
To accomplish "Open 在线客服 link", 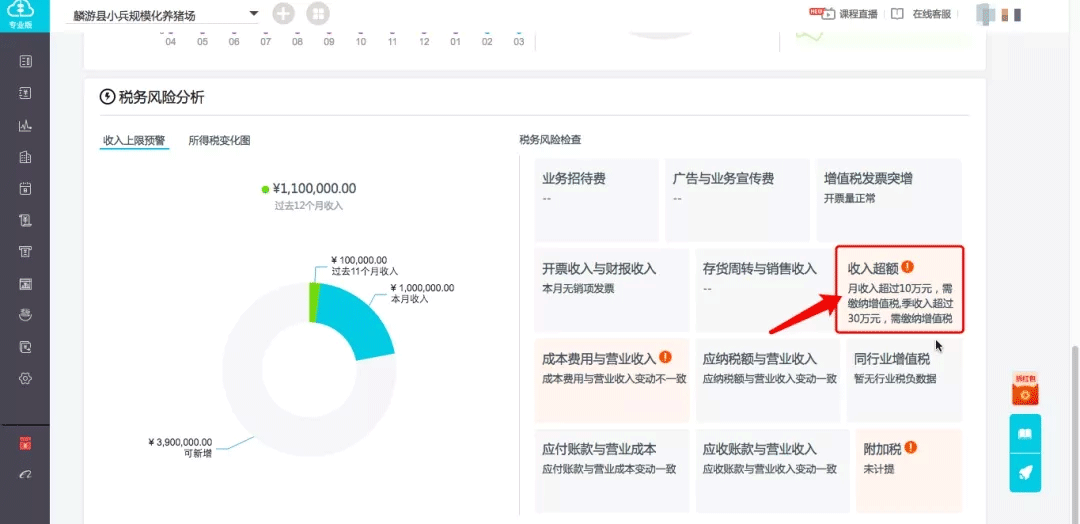I will coord(932,14).
